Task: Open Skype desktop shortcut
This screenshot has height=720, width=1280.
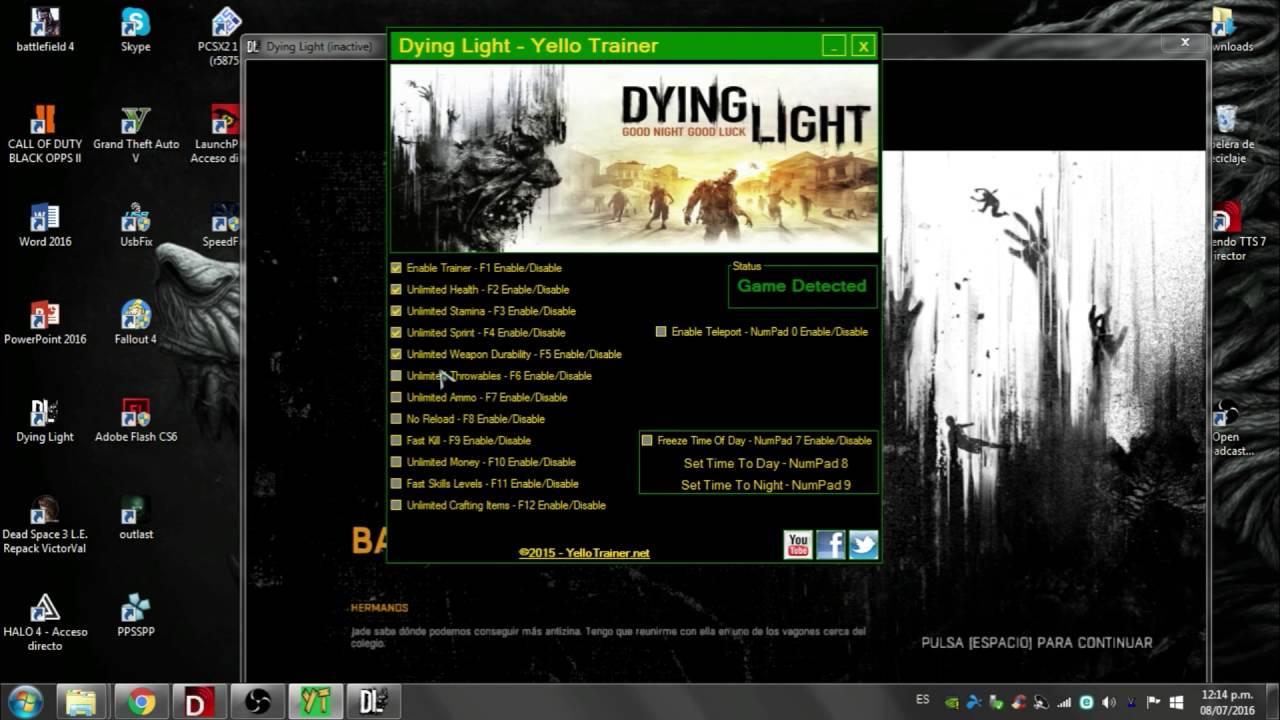Action: [136, 29]
